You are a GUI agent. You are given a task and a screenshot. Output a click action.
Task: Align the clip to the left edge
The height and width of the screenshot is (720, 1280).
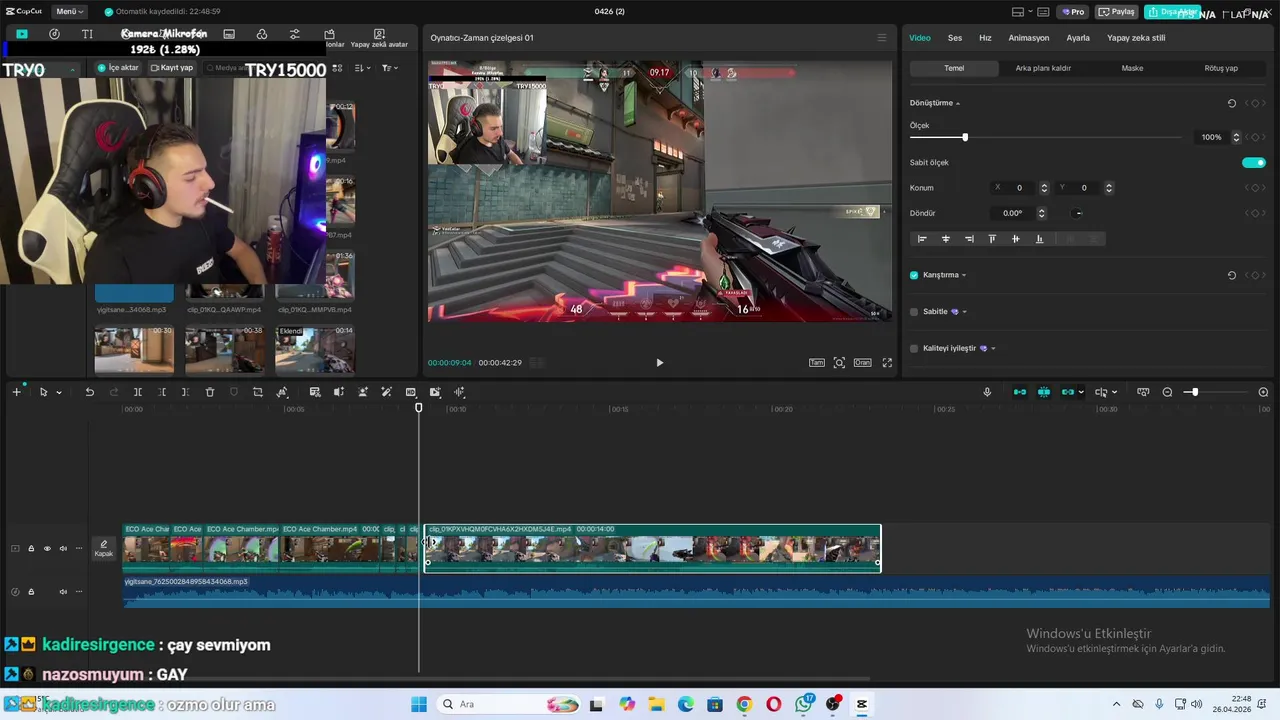point(922,239)
